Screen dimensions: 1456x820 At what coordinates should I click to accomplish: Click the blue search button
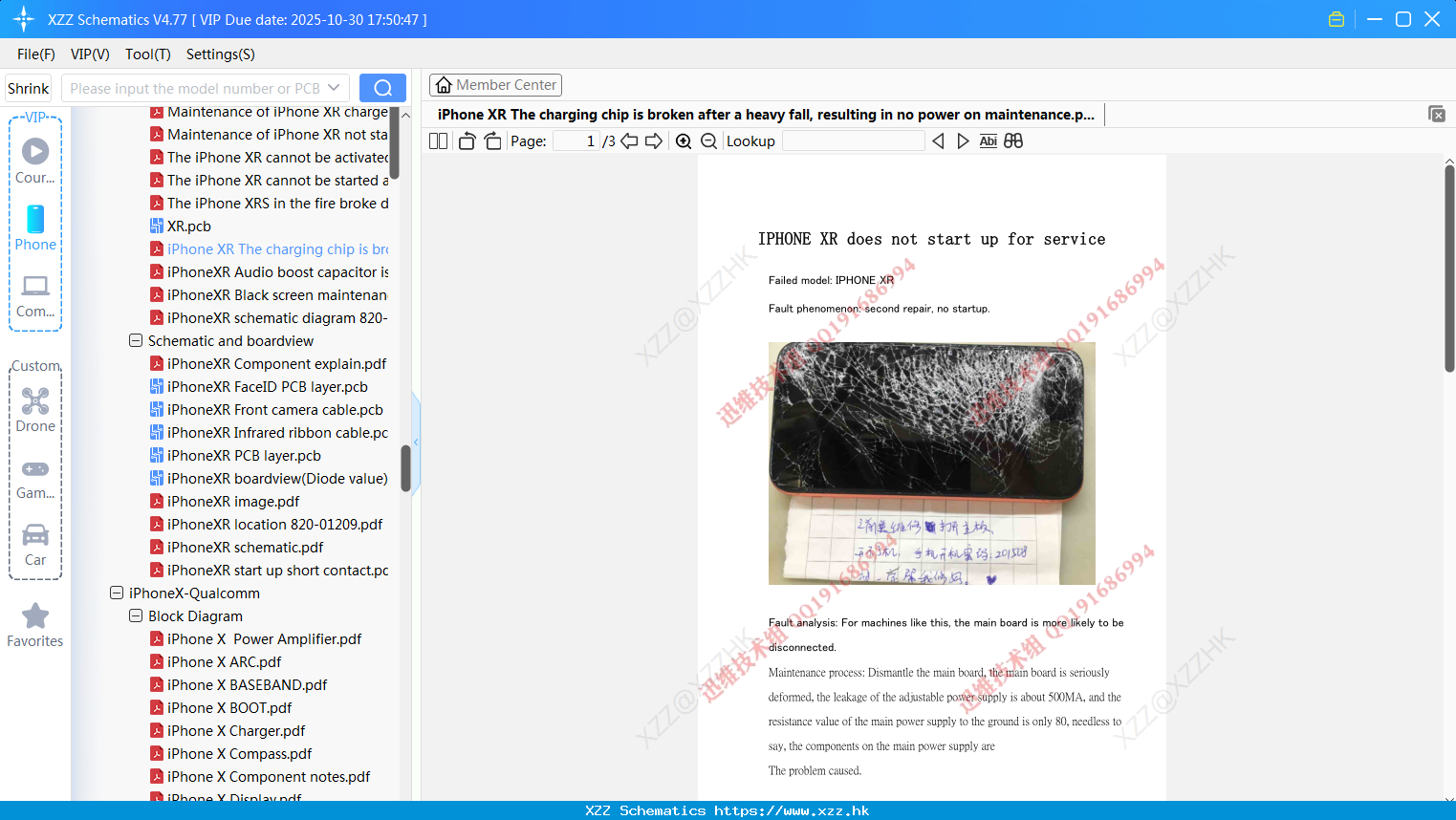coord(382,88)
